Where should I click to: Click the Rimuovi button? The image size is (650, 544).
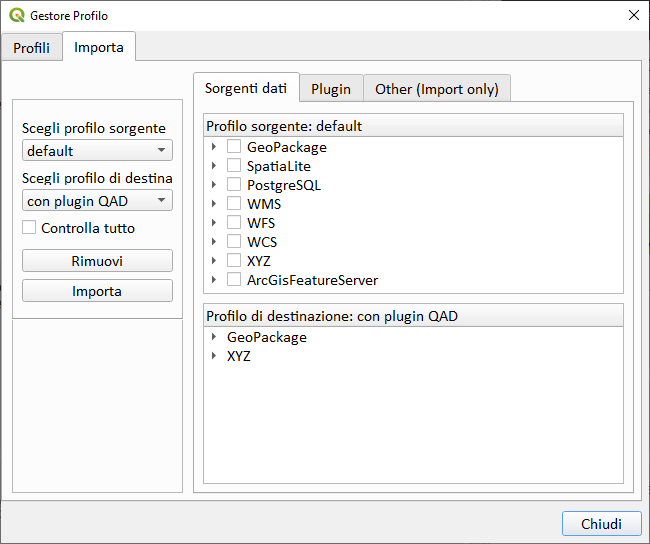click(x=97, y=261)
